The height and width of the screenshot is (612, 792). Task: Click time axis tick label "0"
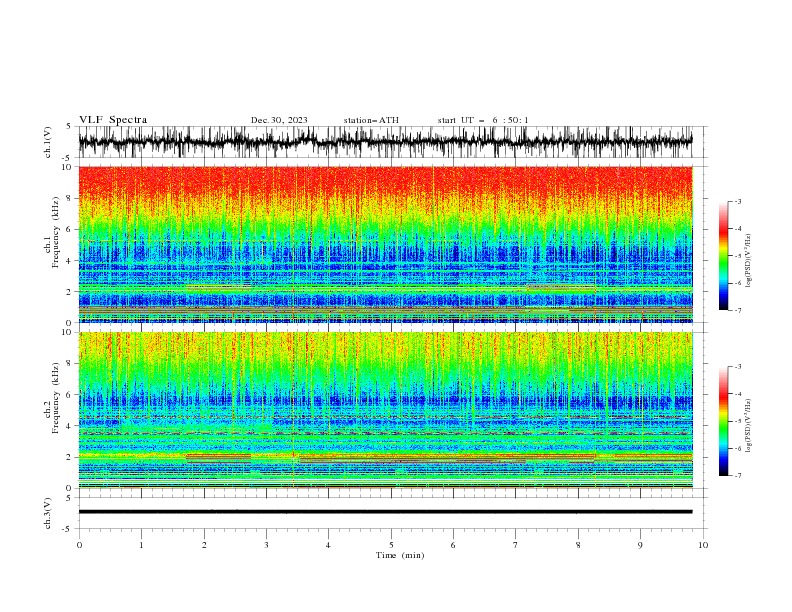point(79,545)
